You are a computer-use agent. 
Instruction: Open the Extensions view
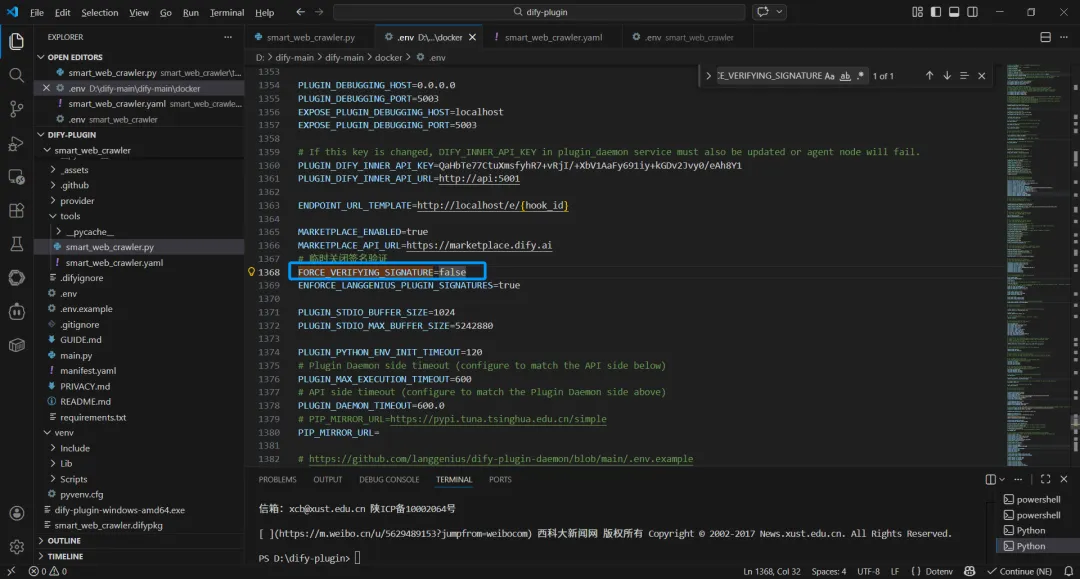click(x=16, y=211)
